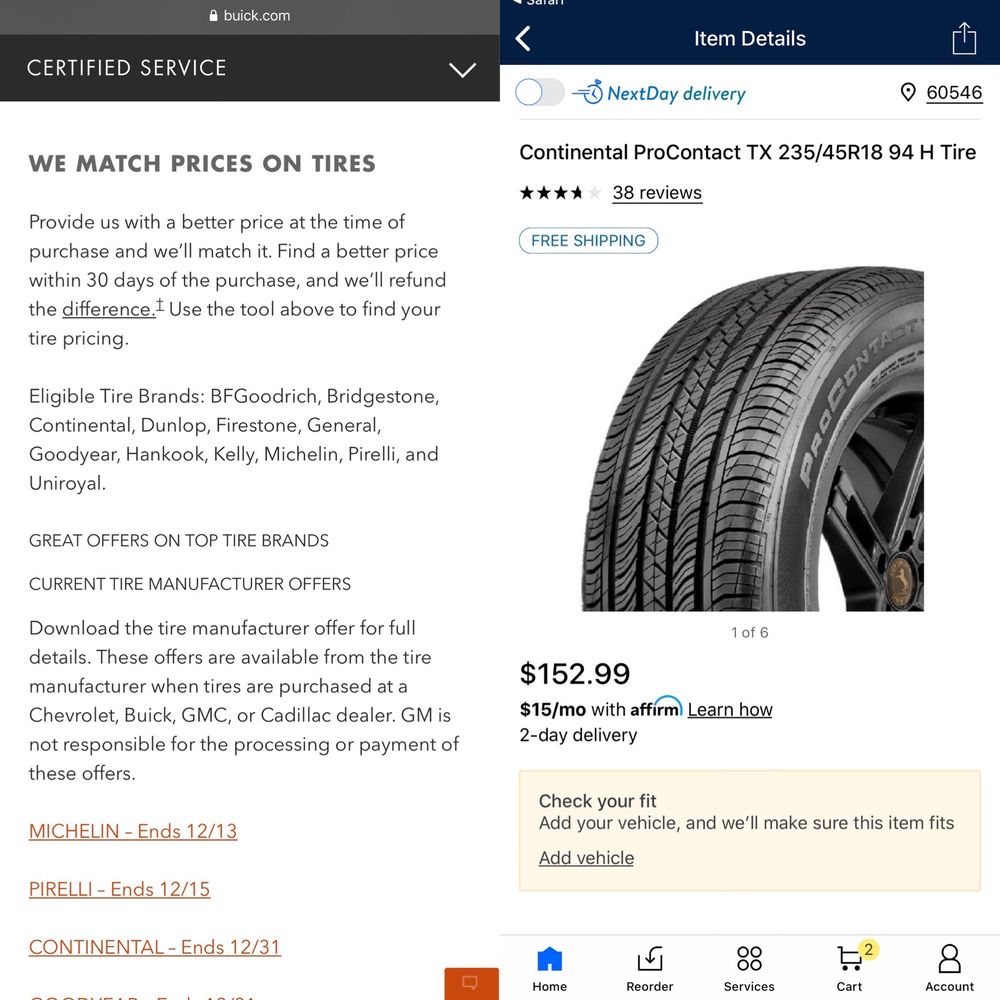Expand the Certified Service menu

462,69
